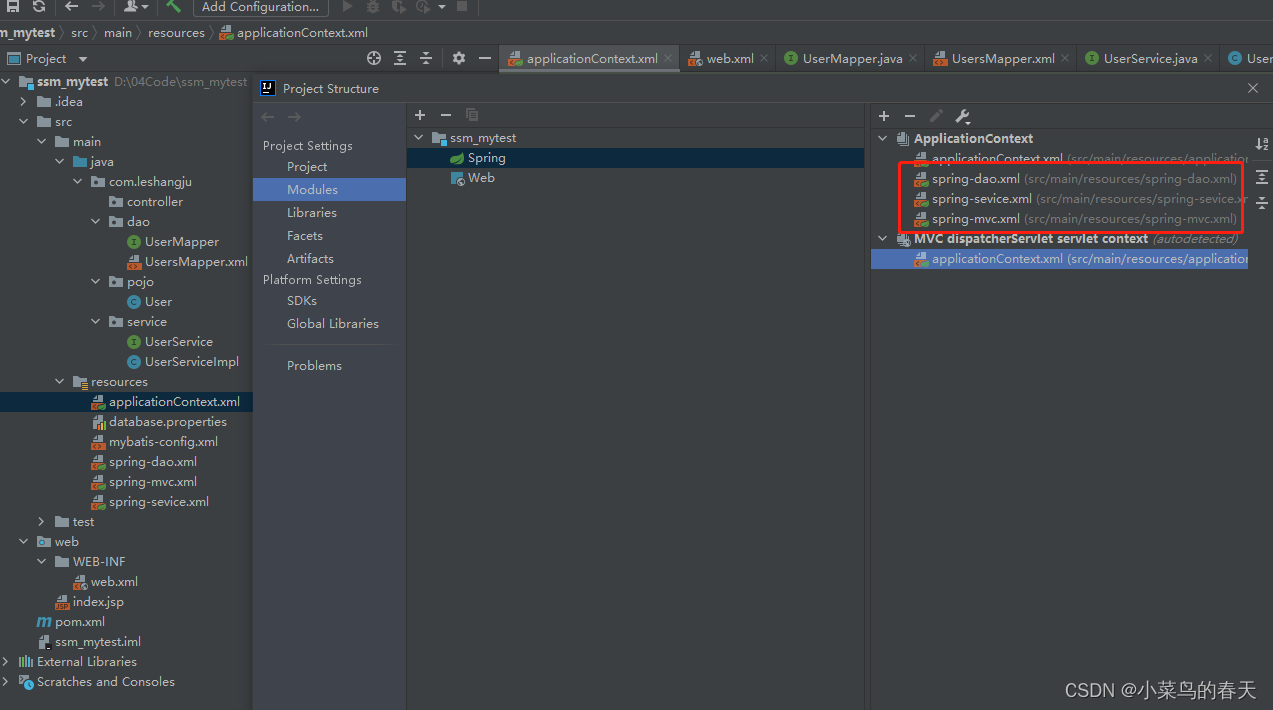
Task: Open Libraries in Project Structure sidebar
Action: [312, 212]
